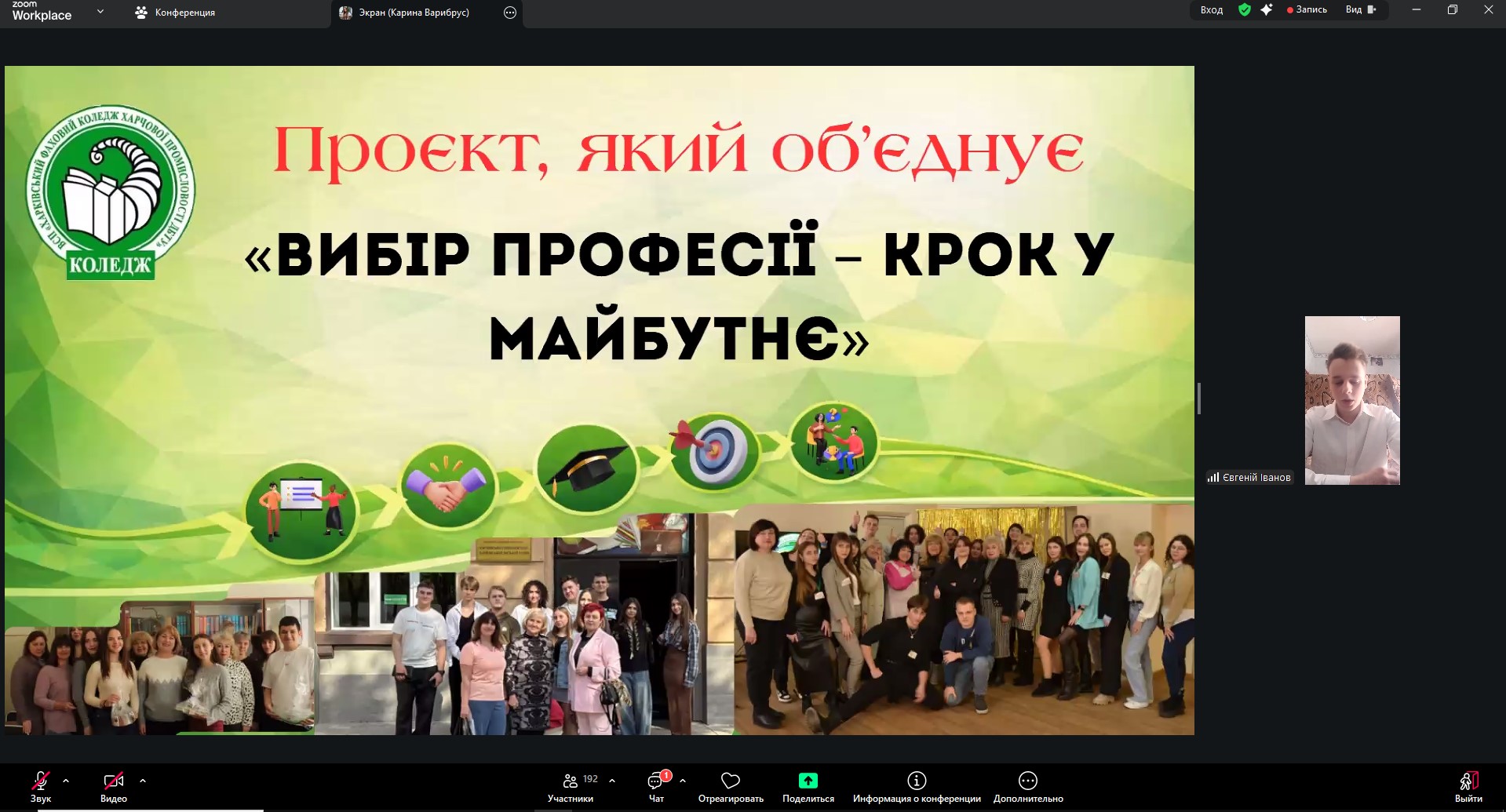Expand the chat options arrow beside Чат
The height and width of the screenshot is (812, 1506).
point(683,781)
